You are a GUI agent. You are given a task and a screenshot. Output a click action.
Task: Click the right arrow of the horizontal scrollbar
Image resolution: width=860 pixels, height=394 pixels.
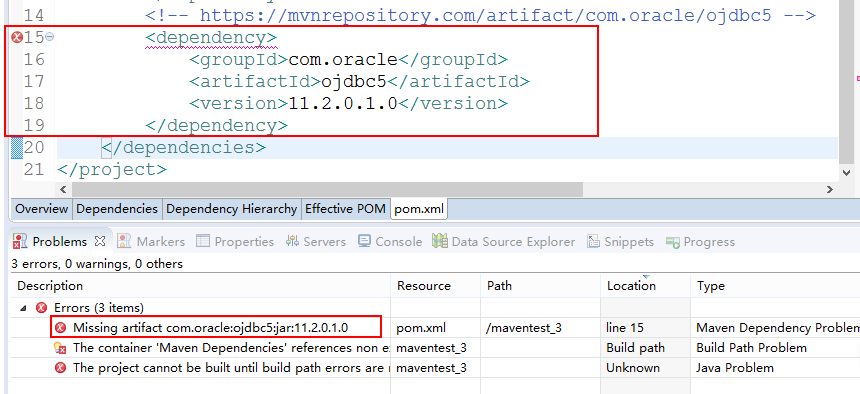coord(829,189)
